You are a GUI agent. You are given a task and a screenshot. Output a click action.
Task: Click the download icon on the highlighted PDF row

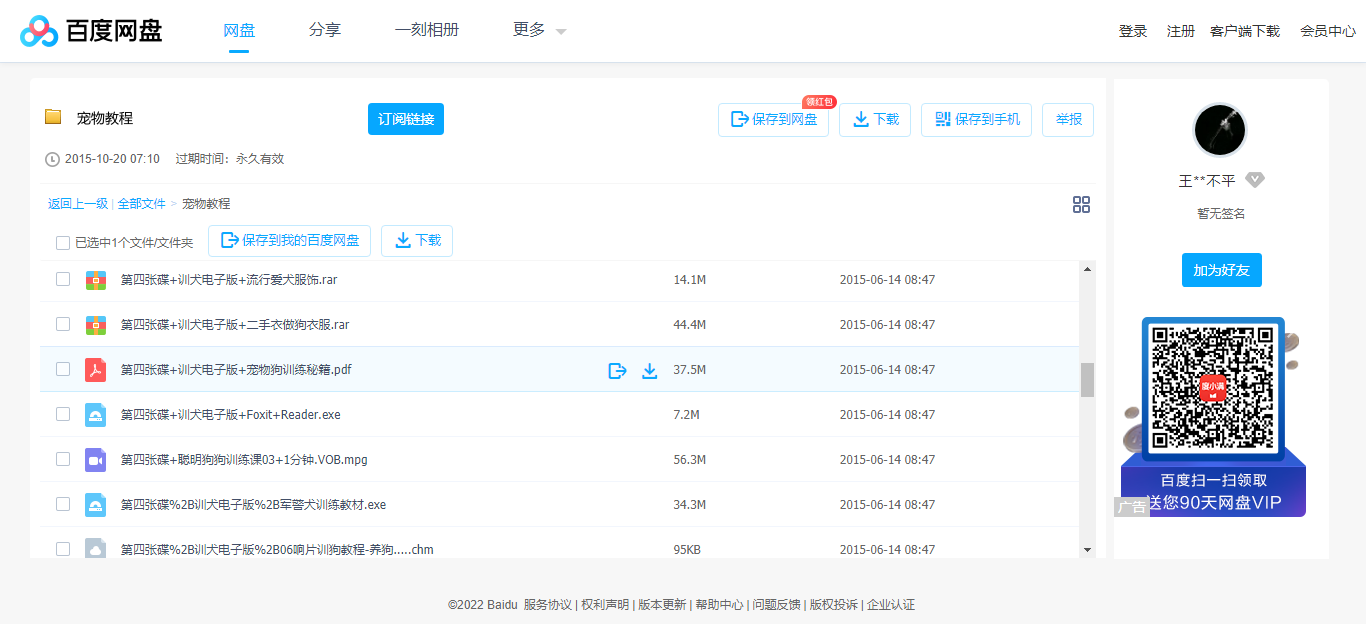point(649,369)
